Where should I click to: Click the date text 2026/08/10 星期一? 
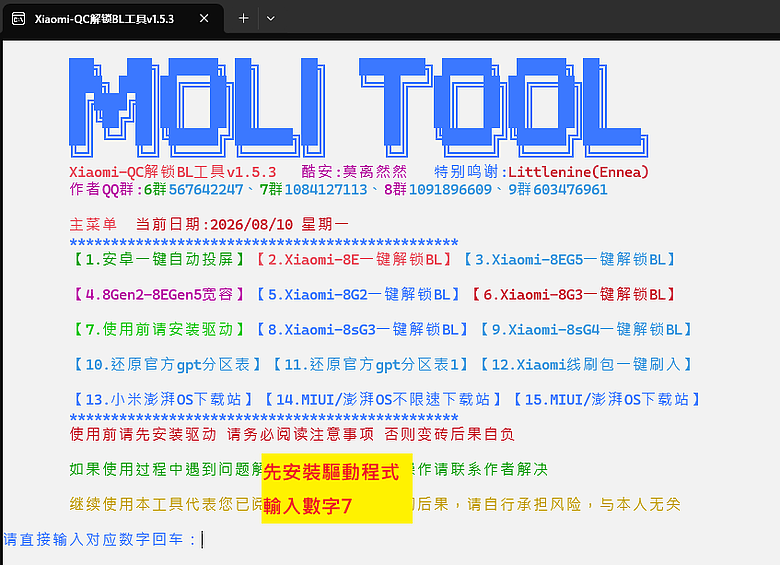(x=279, y=224)
